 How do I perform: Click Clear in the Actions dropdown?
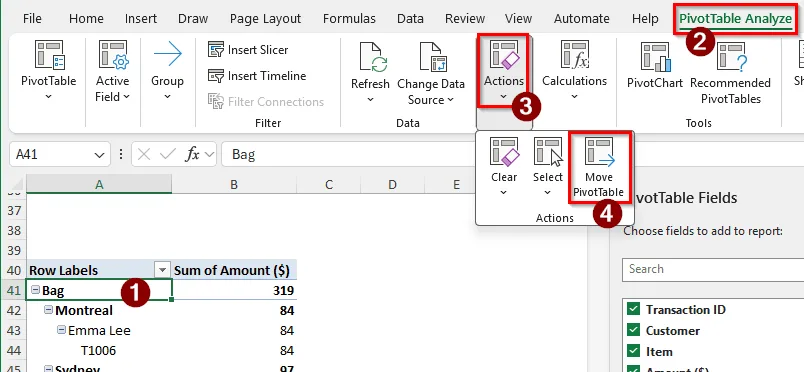[x=504, y=166]
